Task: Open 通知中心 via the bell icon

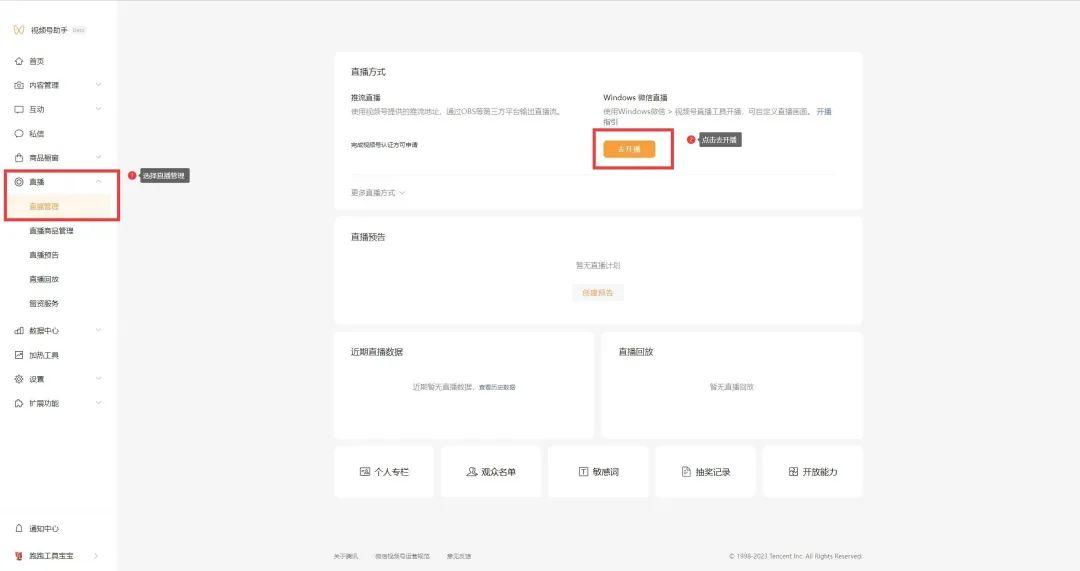Action: (19, 529)
